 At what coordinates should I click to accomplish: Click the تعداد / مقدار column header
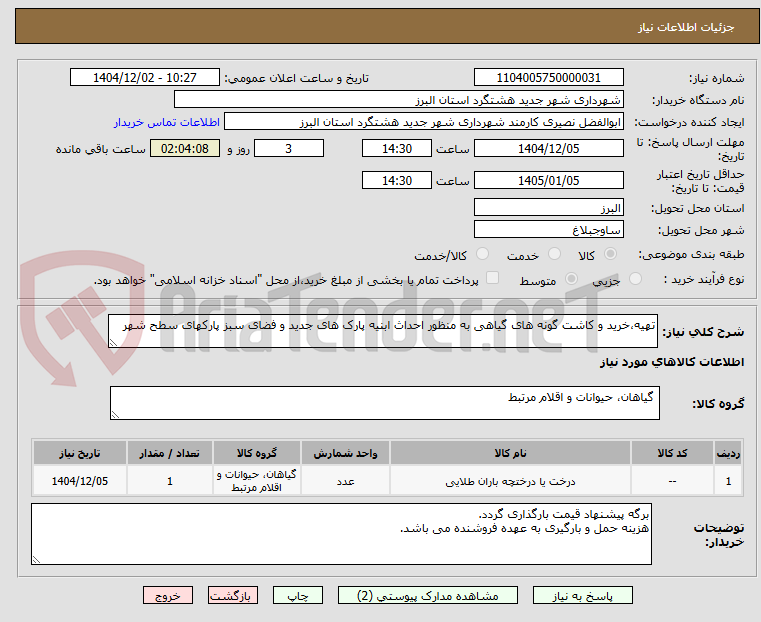click(169, 453)
